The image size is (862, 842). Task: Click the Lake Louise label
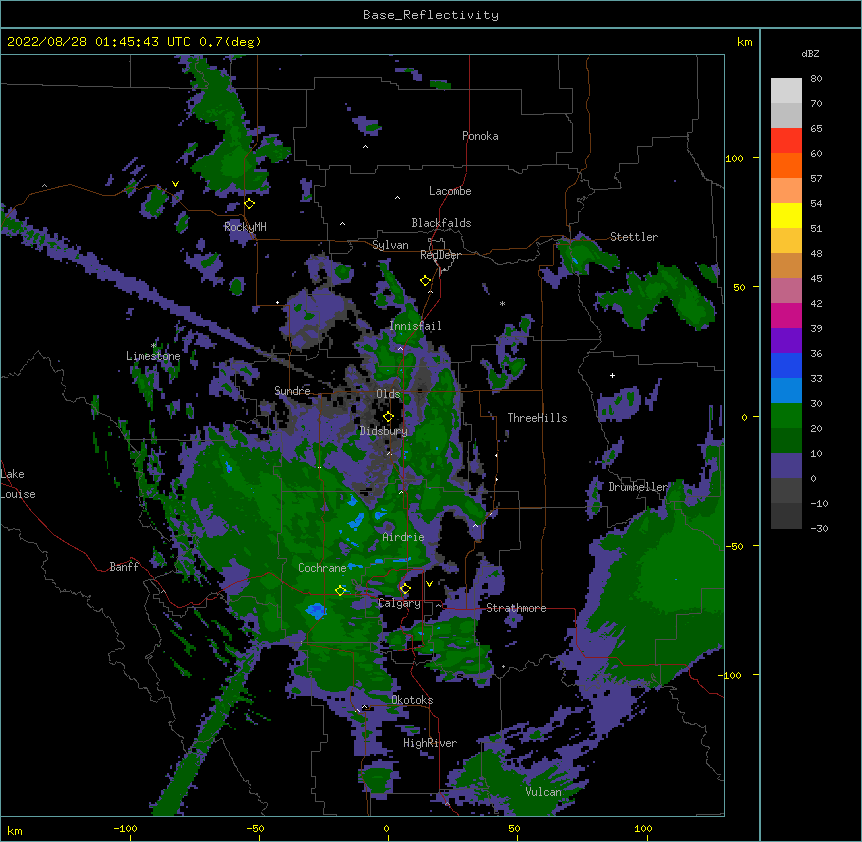pos(18,484)
